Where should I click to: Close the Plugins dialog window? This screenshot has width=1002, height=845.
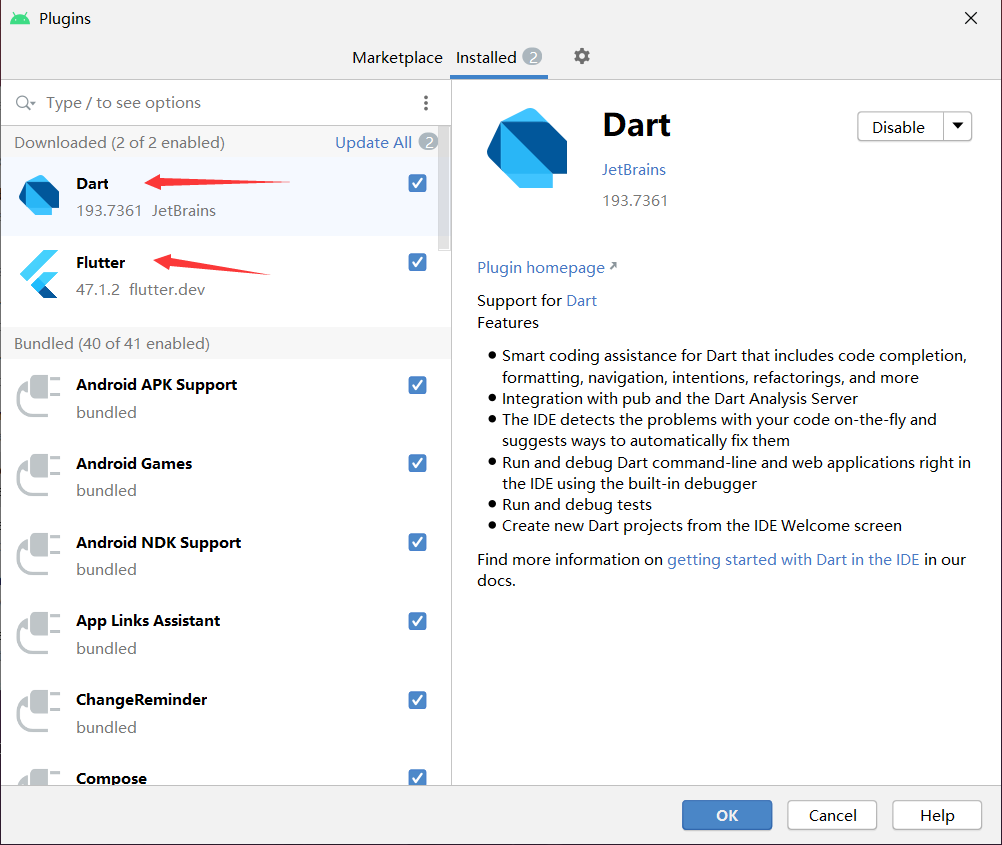[971, 18]
